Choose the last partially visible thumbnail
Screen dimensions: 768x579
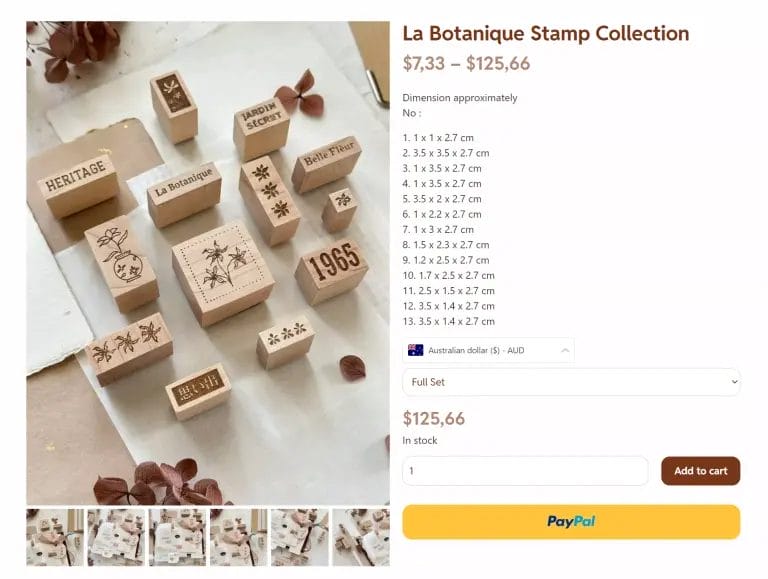(361, 538)
